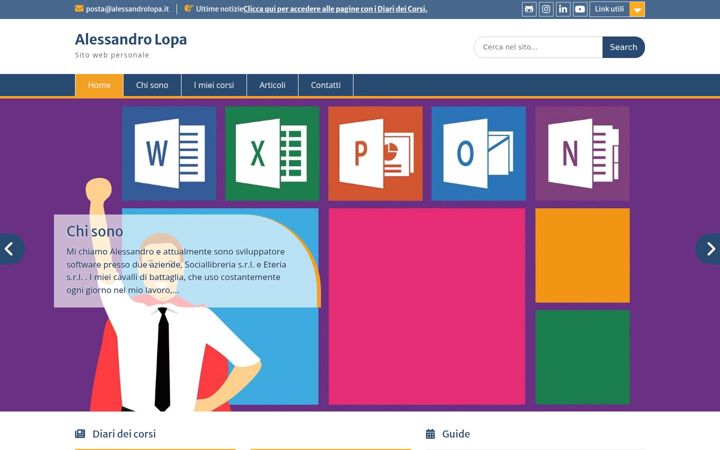The image size is (720, 450).
Task: Click the Outlook icon tile
Action: click(479, 153)
